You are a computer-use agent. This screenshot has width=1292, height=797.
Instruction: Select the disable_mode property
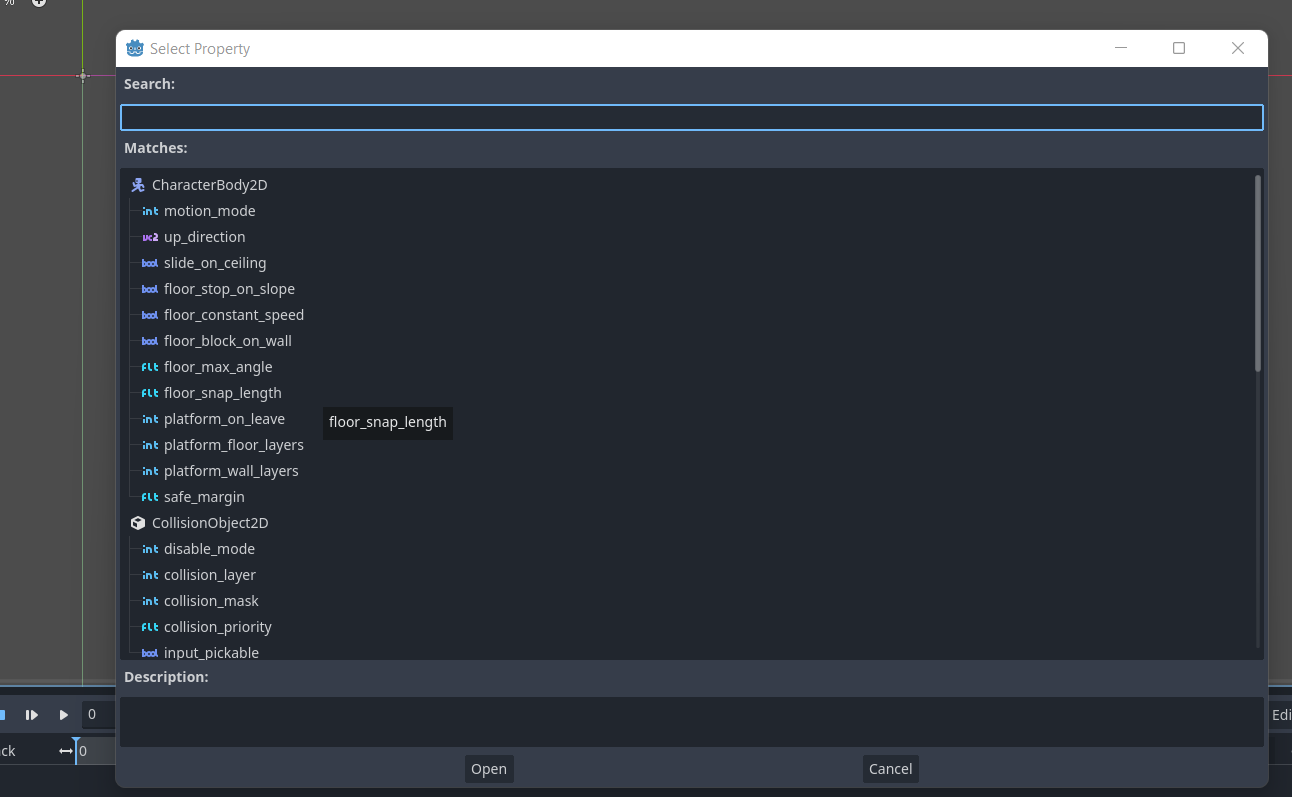point(209,548)
